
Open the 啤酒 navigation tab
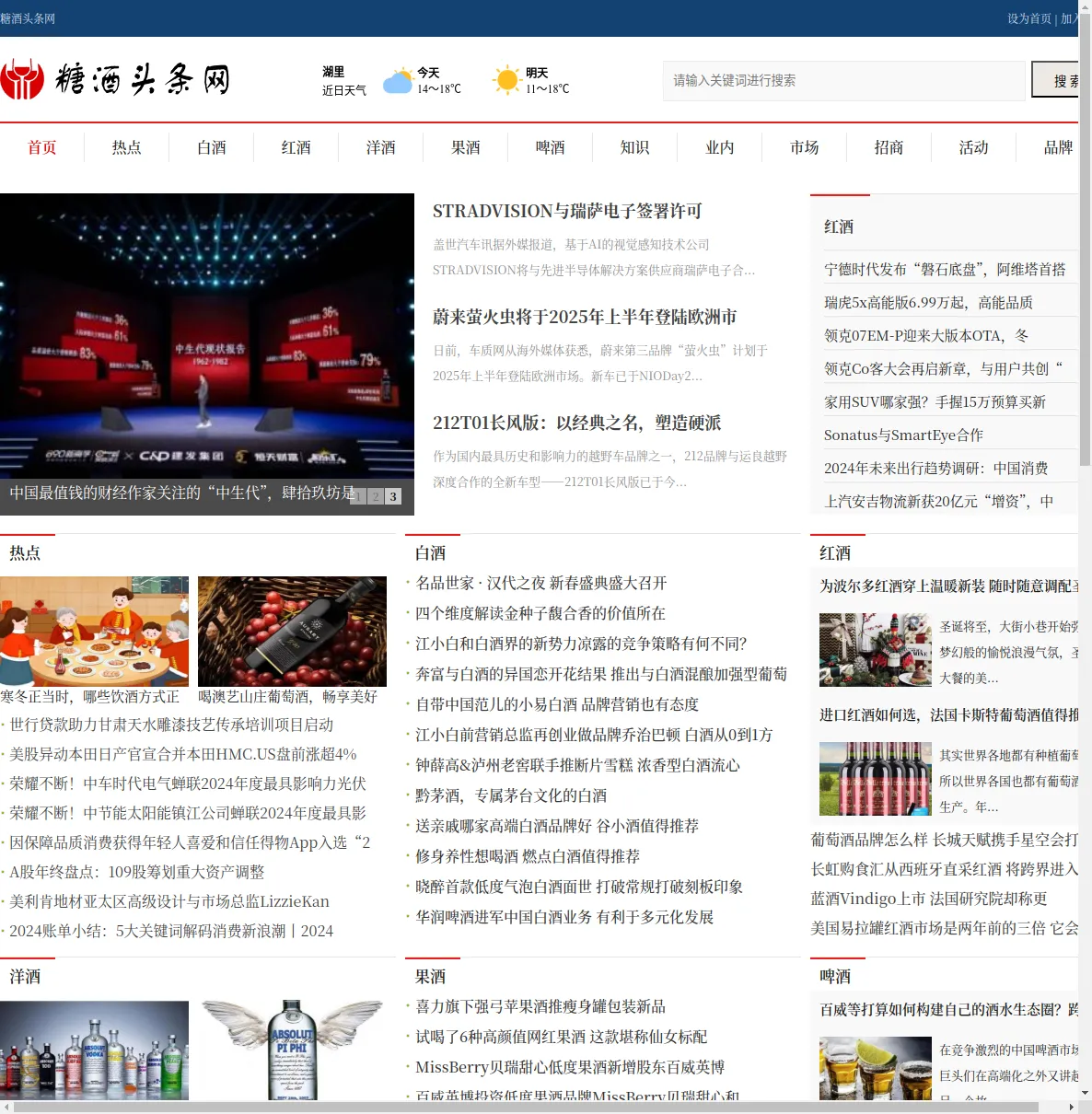click(551, 147)
